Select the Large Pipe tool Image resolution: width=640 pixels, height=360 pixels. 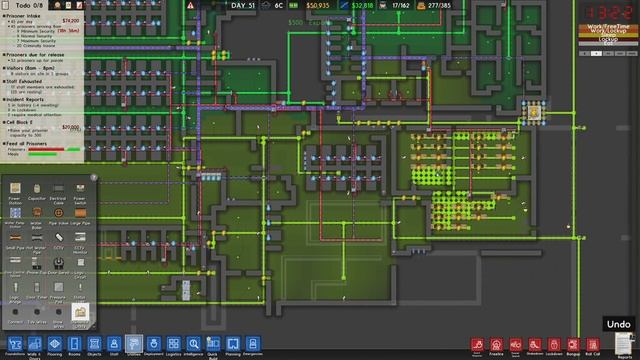(x=80, y=213)
